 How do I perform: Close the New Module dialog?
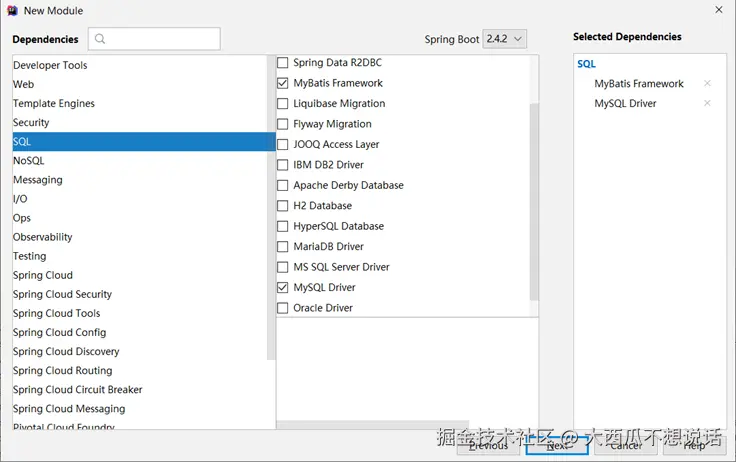(719, 10)
